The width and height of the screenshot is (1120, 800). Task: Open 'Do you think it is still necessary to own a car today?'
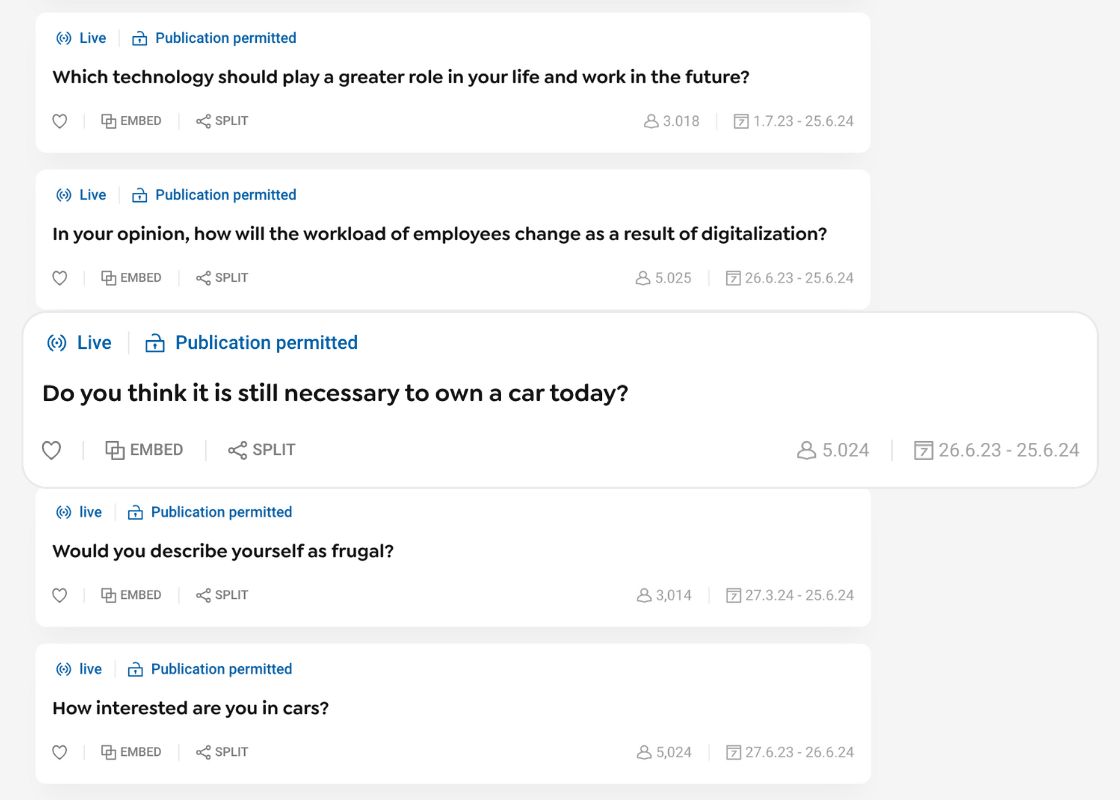pyautogui.click(x=335, y=394)
